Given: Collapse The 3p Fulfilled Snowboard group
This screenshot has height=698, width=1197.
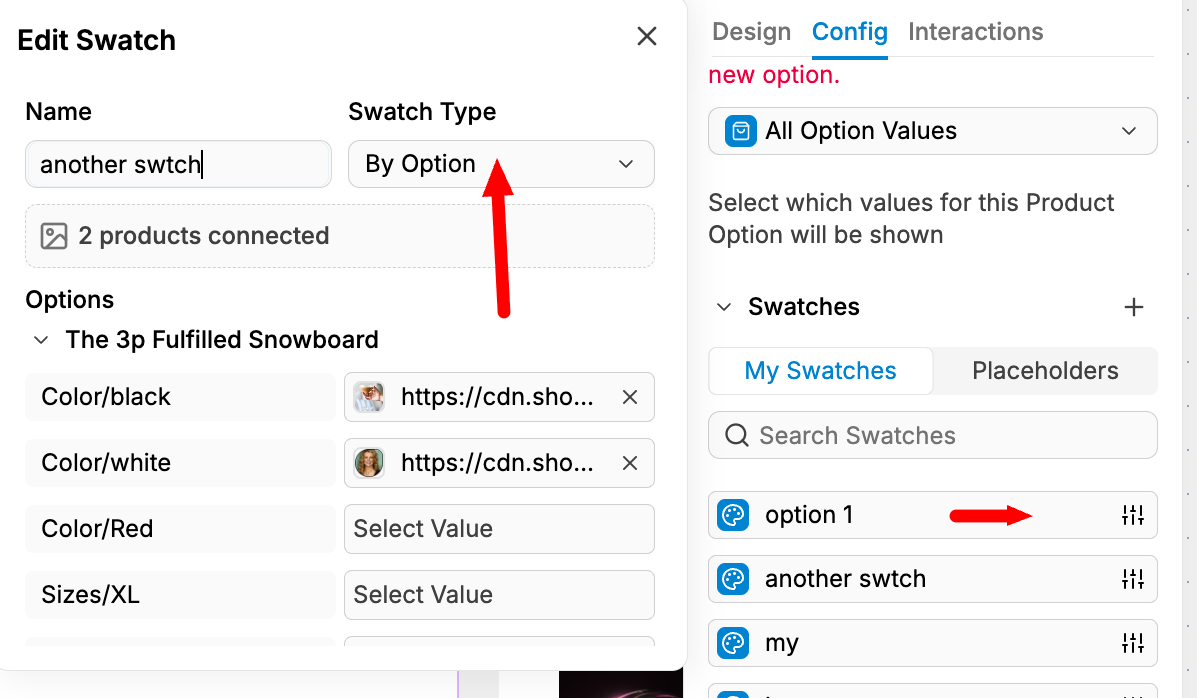Looking at the screenshot, I should click(x=41, y=340).
